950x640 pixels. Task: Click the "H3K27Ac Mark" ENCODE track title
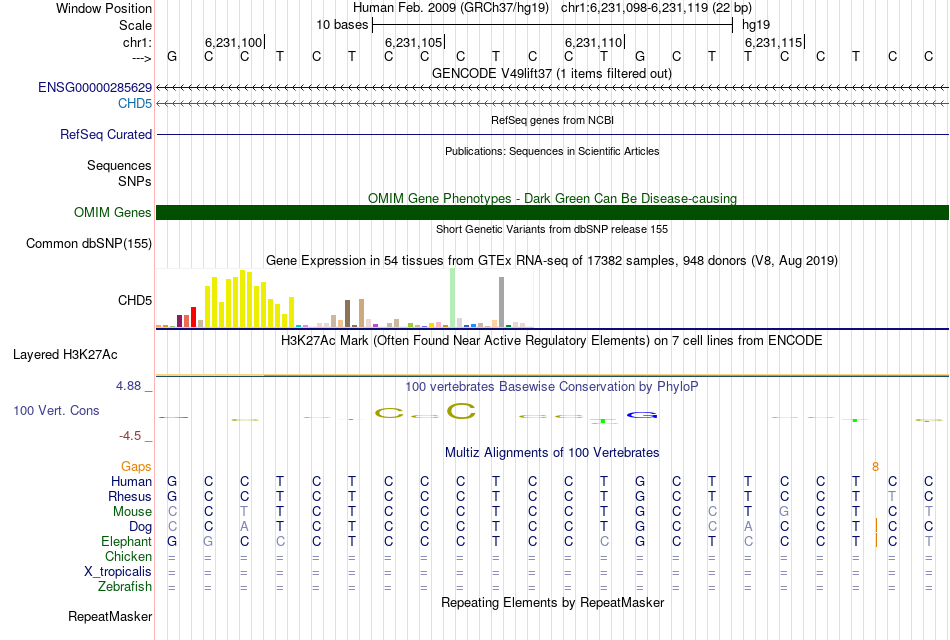click(552, 341)
